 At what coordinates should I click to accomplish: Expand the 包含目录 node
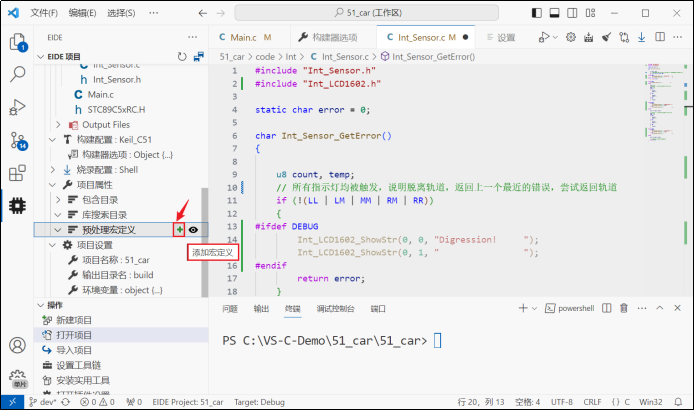click(58, 200)
